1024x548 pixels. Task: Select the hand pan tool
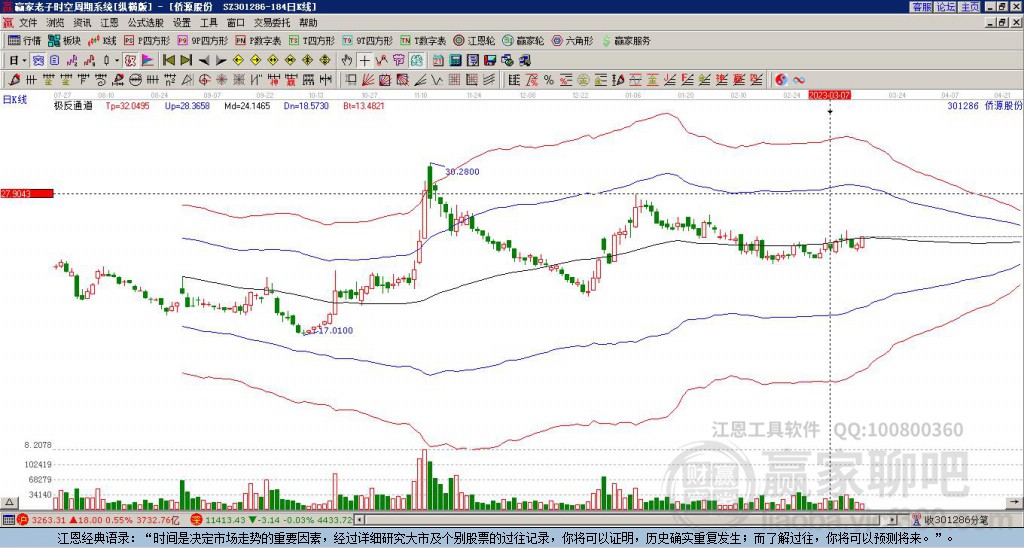(347, 61)
